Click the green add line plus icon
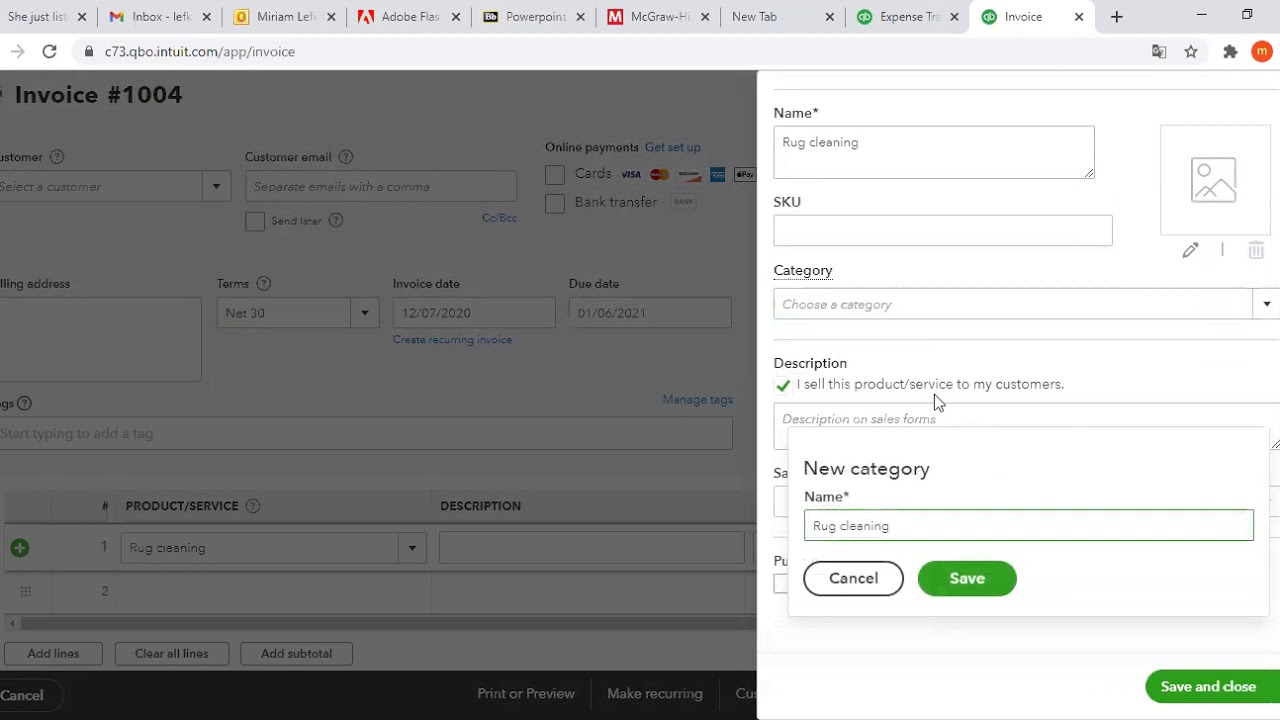This screenshot has width=1280, height=720. pos(19,548)
